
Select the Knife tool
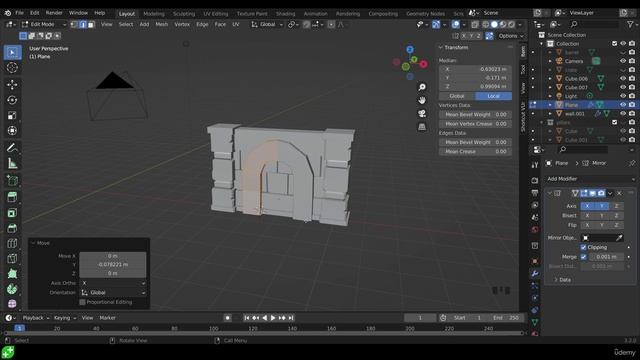pyautogui.click(x=12, y=259)
